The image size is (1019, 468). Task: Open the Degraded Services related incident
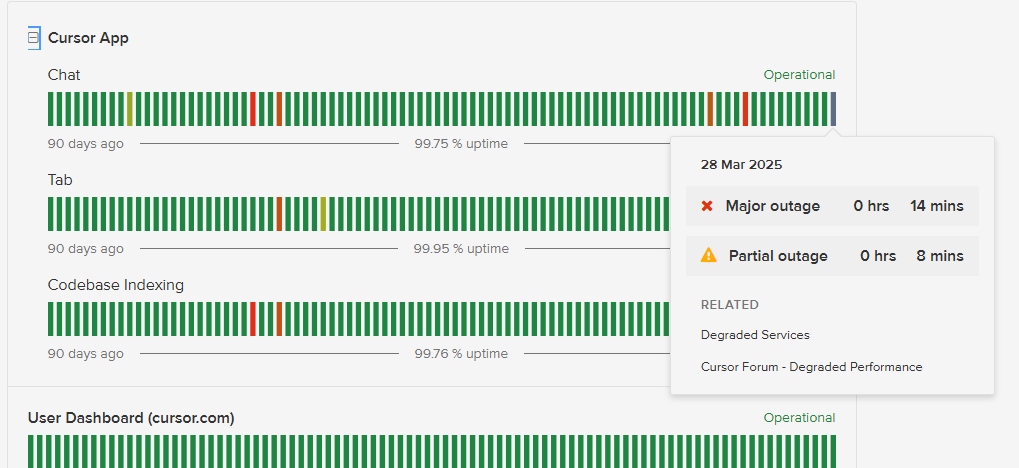[x=755, y=335]
